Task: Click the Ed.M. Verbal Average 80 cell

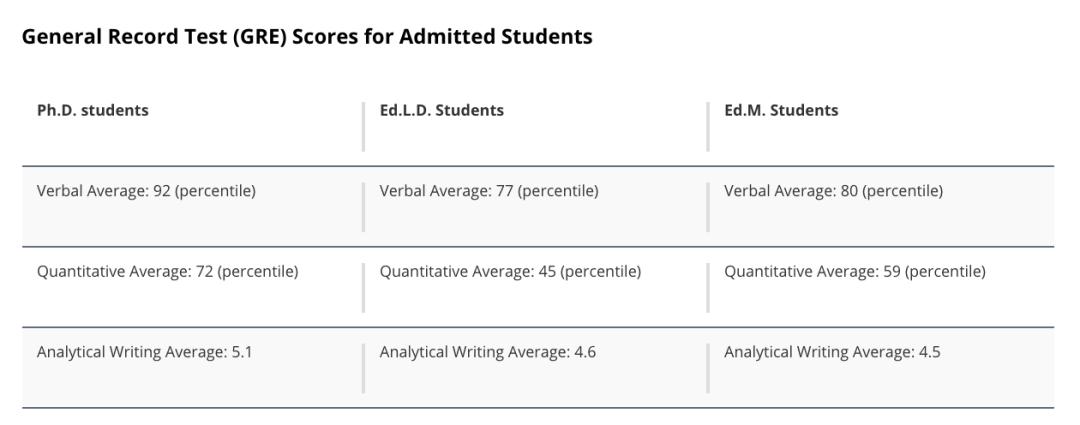Action: (833, 191)
